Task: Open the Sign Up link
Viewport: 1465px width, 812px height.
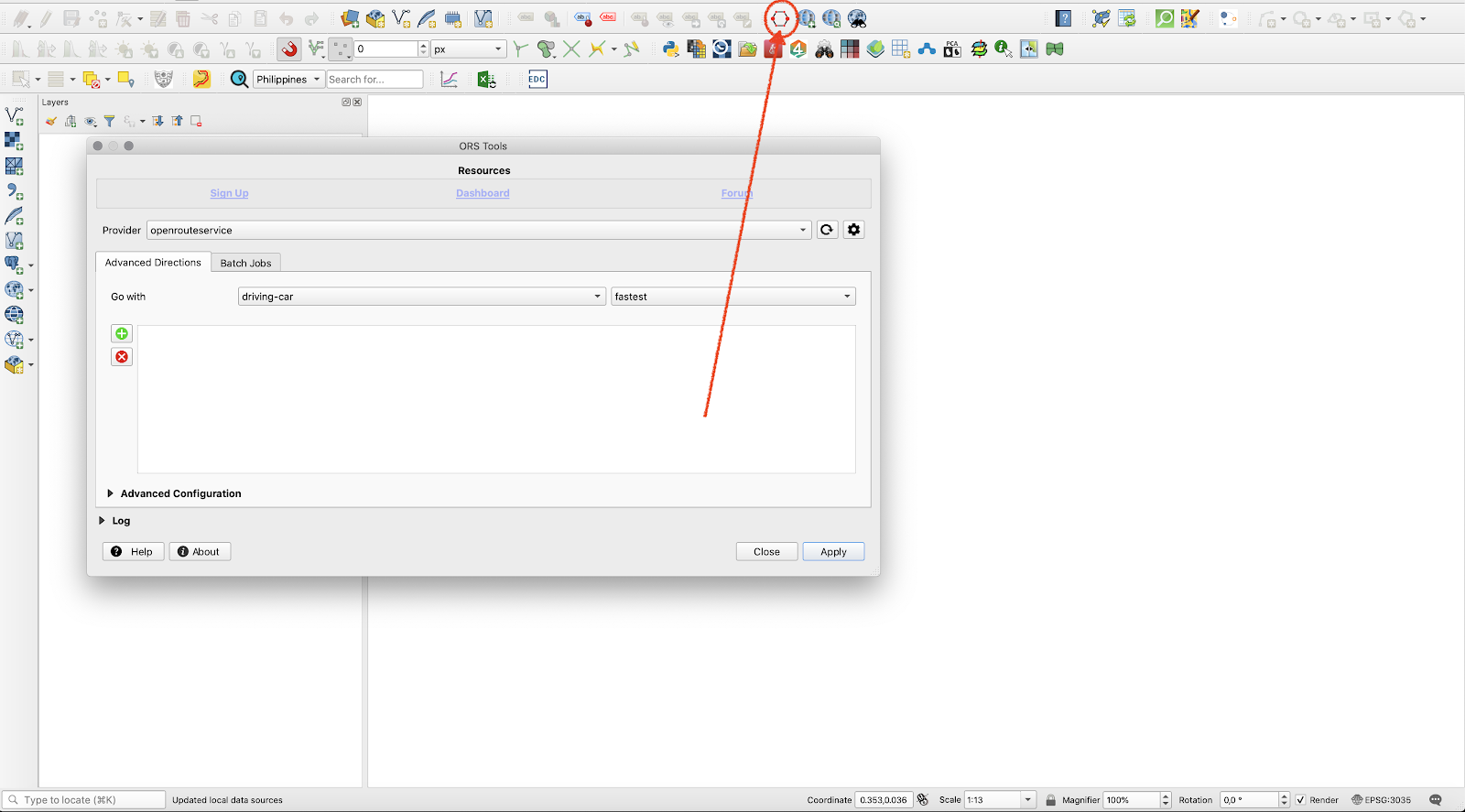Action: 229,193
